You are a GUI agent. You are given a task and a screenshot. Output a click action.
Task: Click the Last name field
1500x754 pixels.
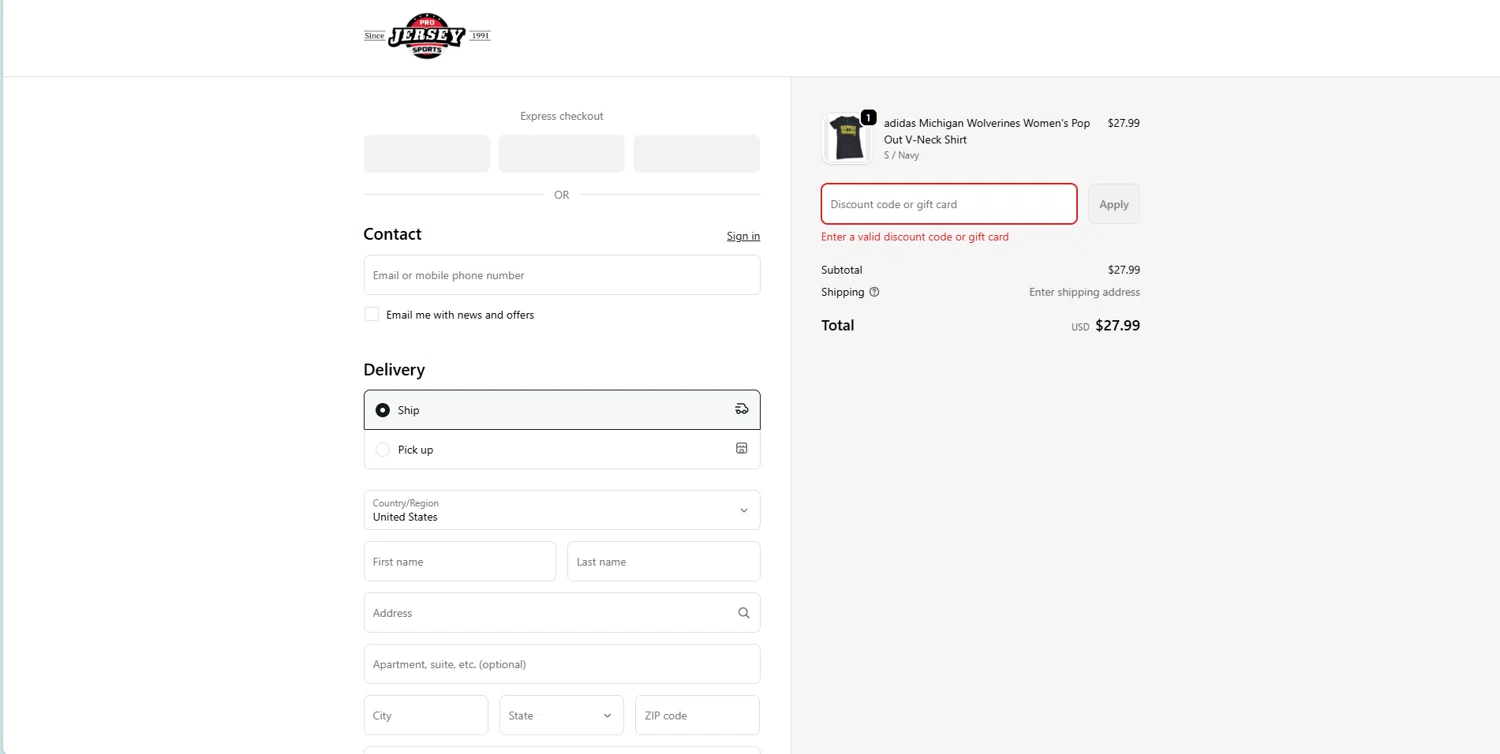tap(664, 561)
